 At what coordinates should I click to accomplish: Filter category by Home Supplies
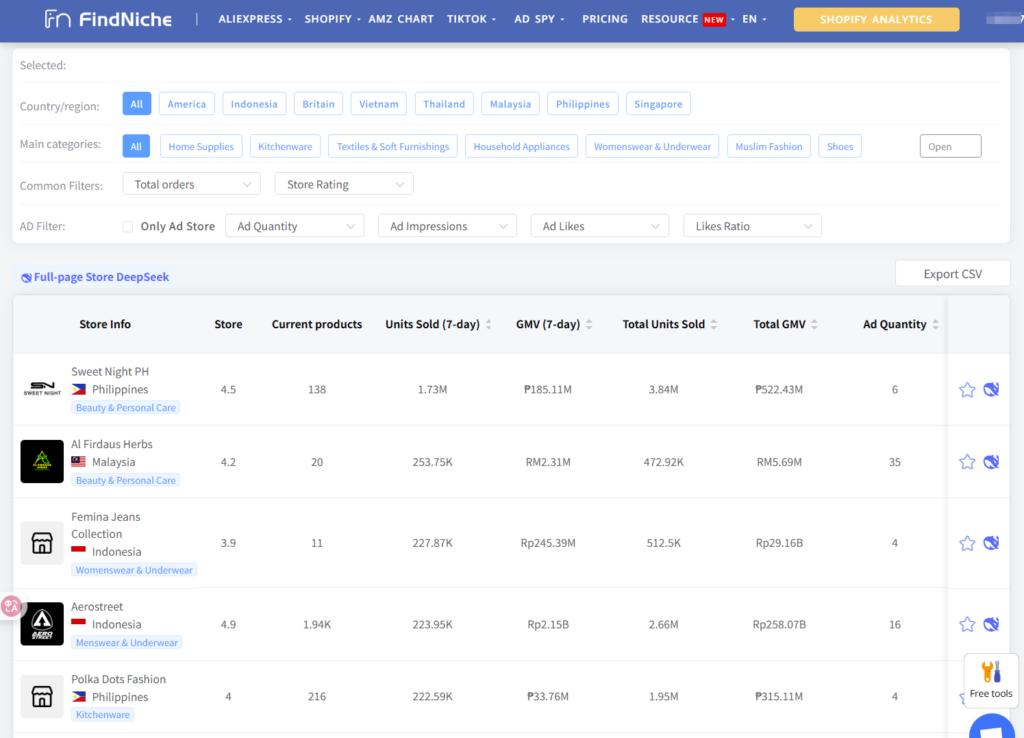click(x=201, y=146)
